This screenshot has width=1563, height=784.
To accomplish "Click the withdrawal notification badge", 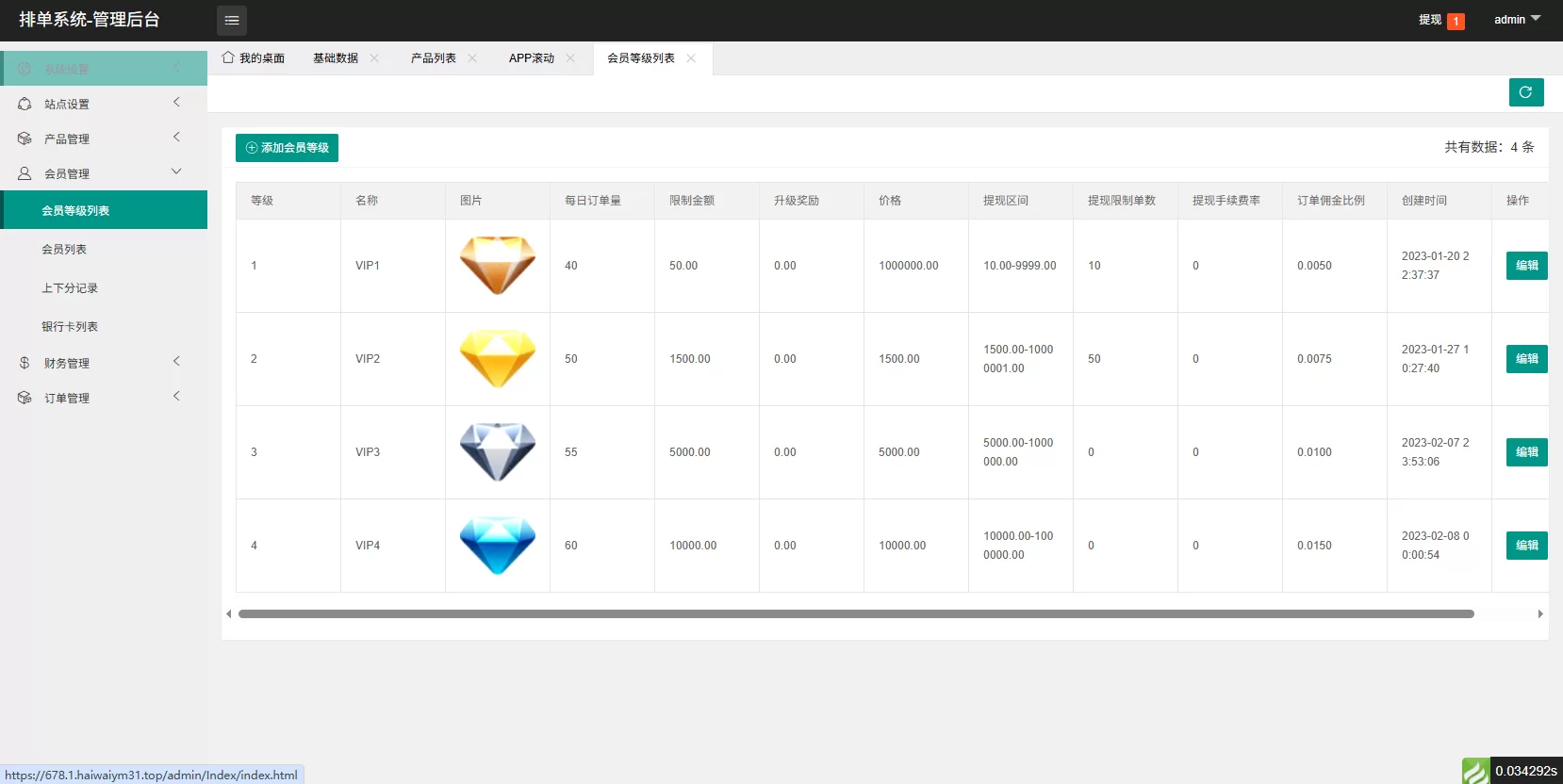I will click(1456, 21).
